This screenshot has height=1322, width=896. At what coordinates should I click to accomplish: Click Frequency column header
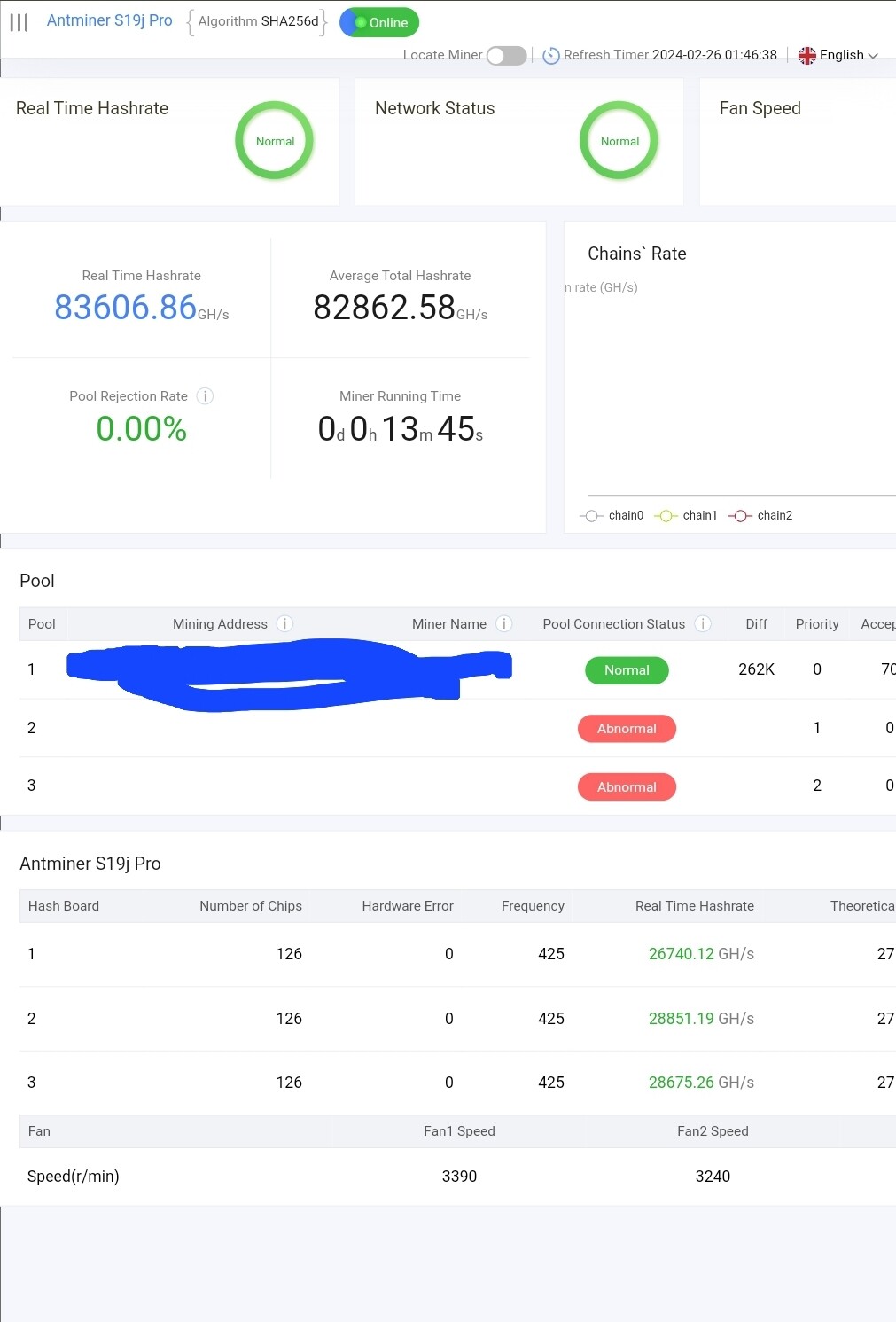click(533, 906)
